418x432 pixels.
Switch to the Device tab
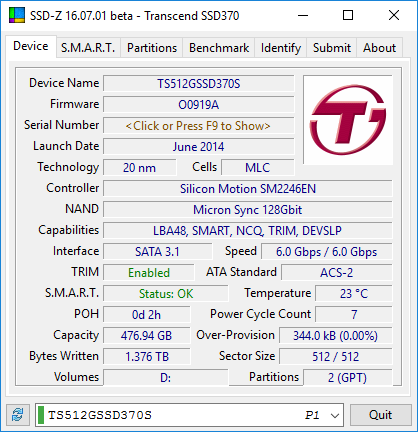[31, 46]
